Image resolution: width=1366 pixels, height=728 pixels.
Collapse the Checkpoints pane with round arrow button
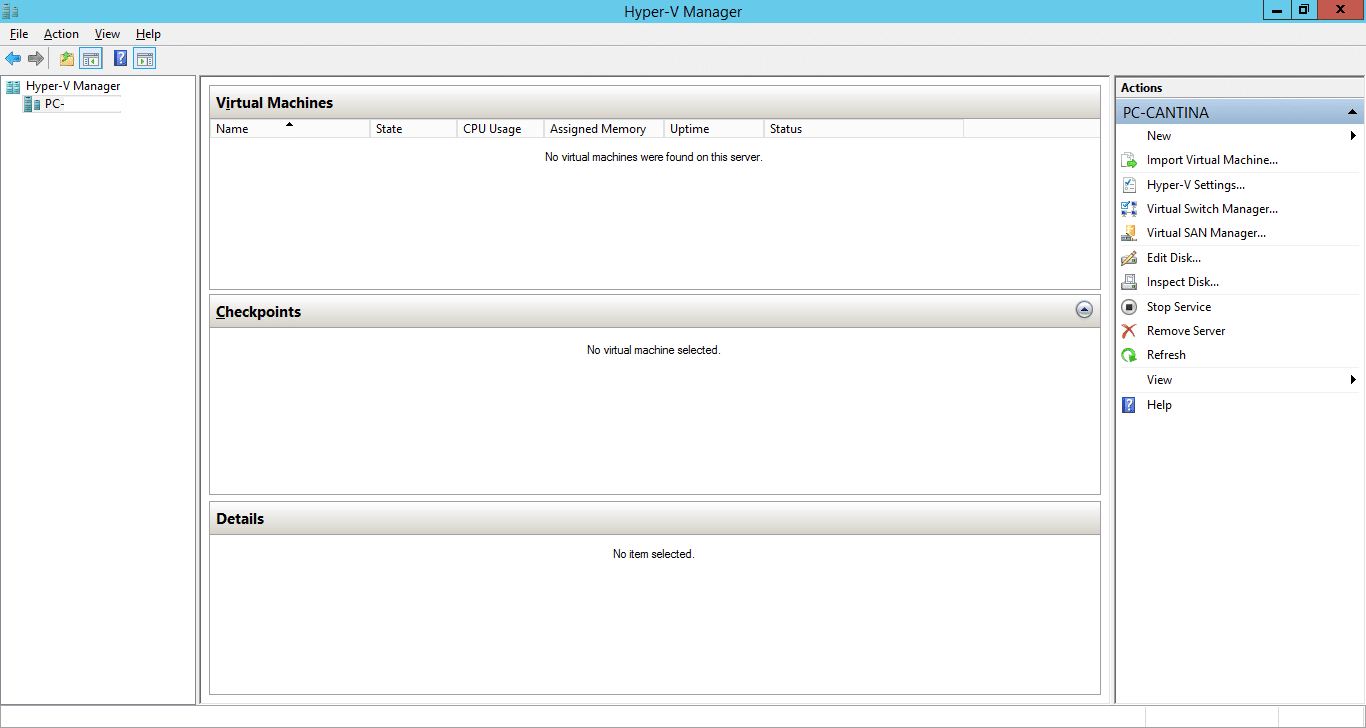pyautogui.click(x=1084, y=310)
